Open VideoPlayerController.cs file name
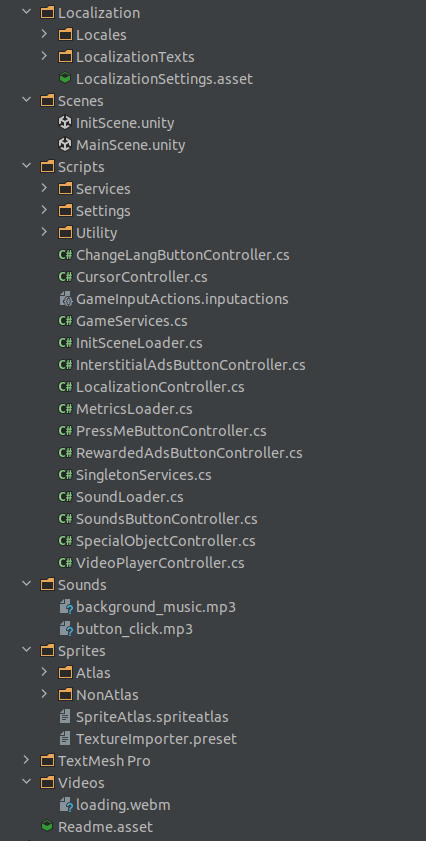426x841 pixels. tap(160, 563)
